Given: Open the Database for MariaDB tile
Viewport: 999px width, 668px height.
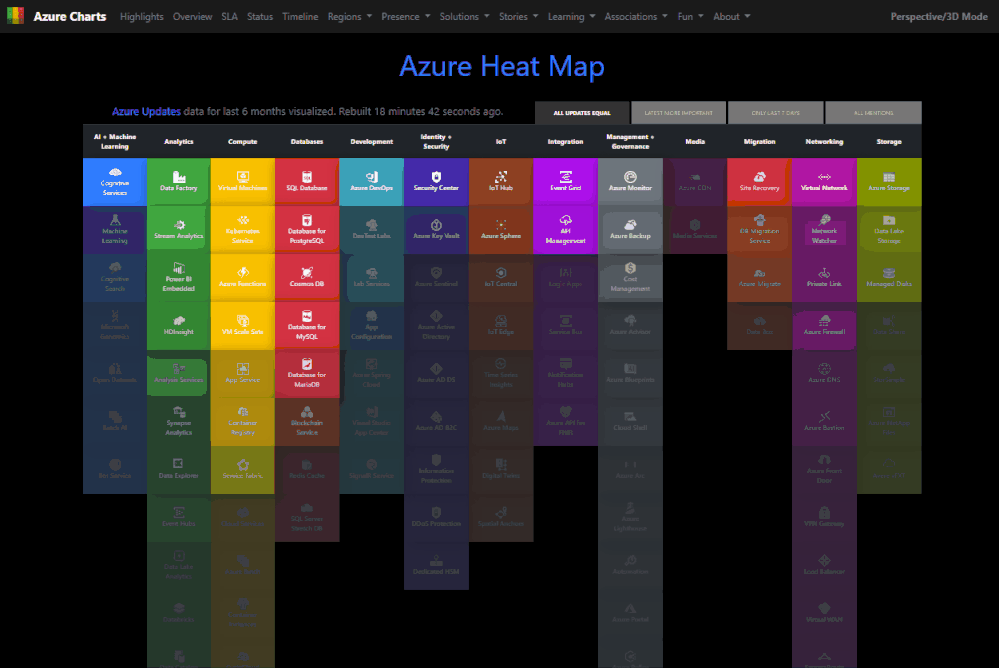Looking at the screenshot, I should click(307, 374).
